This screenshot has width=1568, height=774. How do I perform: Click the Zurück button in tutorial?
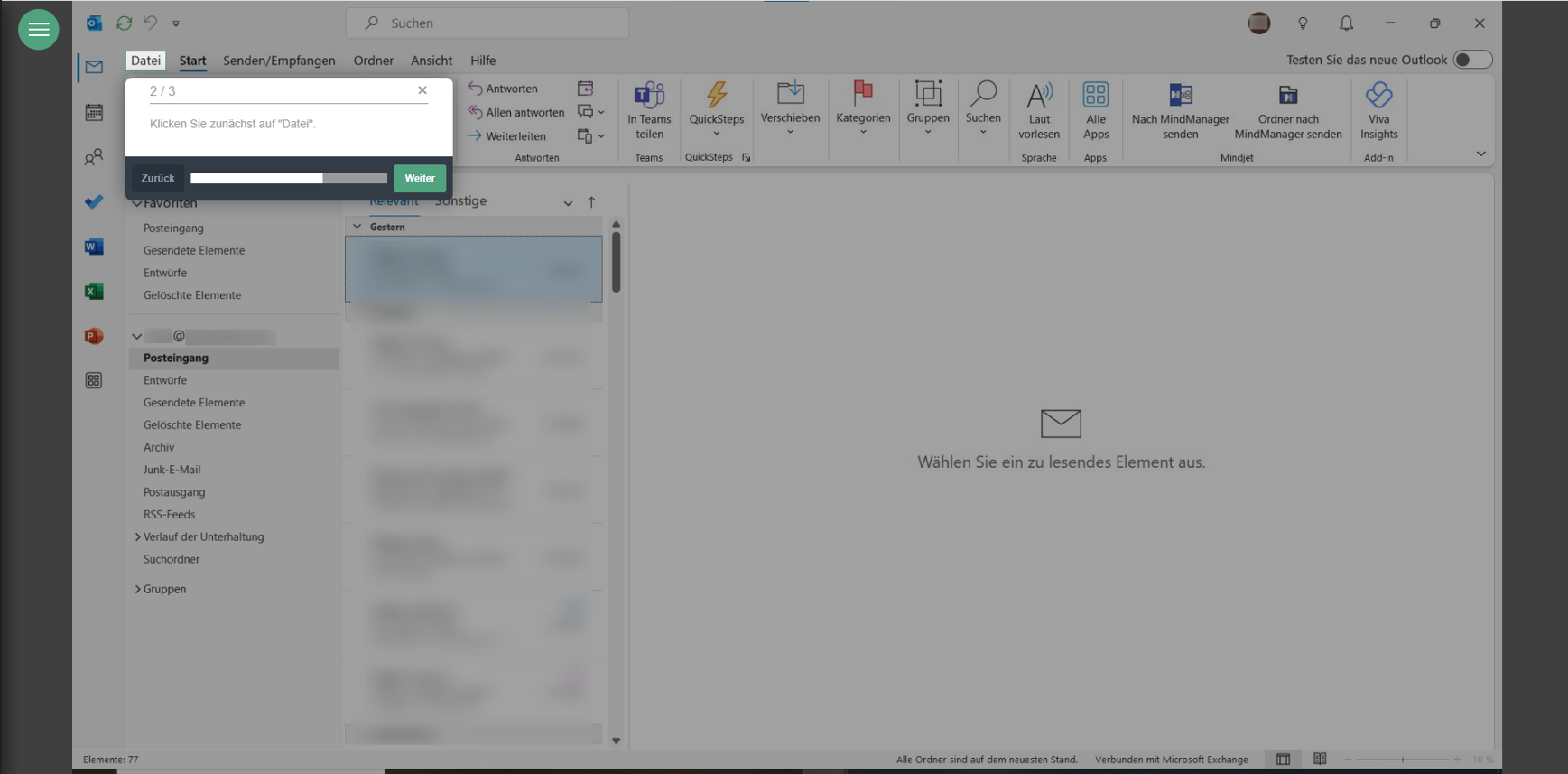click(x=158, y=178)
